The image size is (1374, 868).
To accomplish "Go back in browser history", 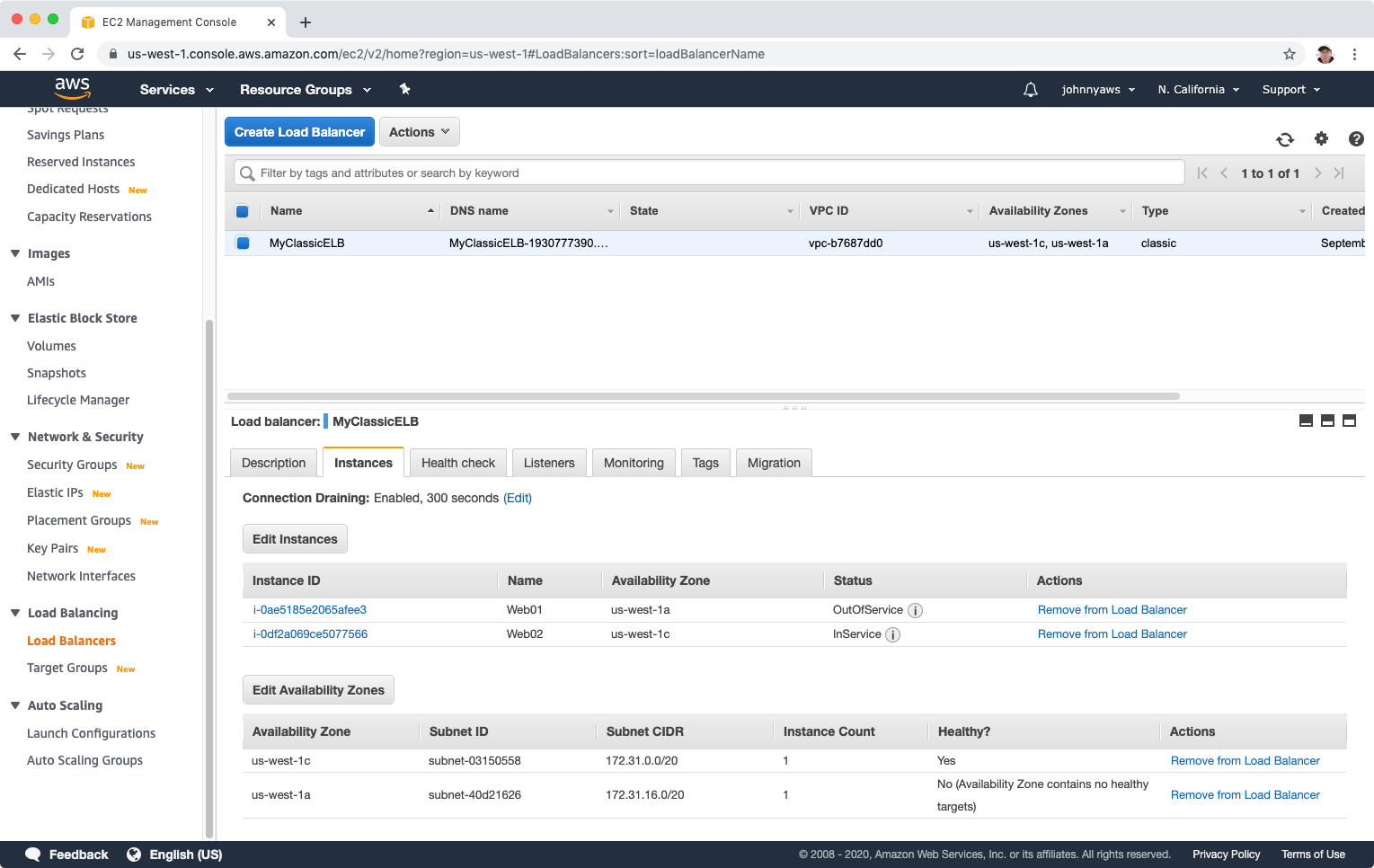I will (20, 54).
